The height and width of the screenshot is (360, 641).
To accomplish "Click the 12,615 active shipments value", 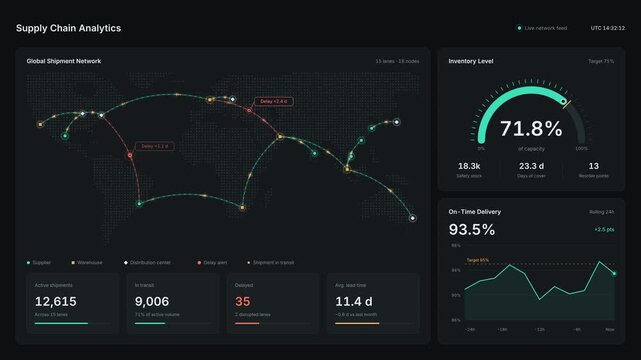I will [x=56, y=302].
